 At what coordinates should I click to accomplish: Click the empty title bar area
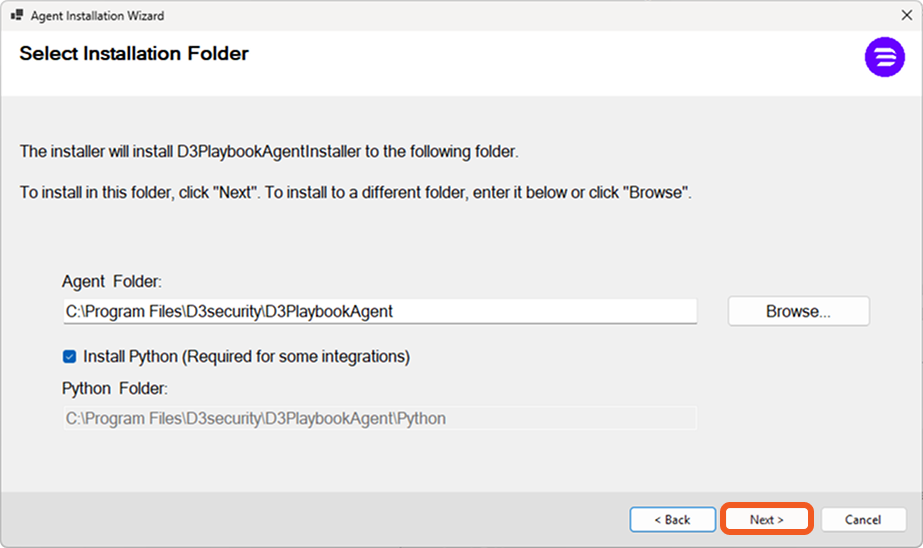tap(500, 16)
